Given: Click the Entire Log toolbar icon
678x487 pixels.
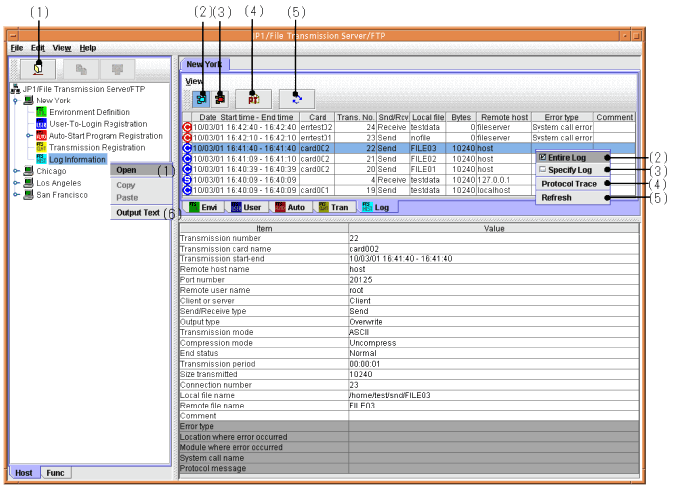Looking at the screenshot, I should [x=203, y=98].
